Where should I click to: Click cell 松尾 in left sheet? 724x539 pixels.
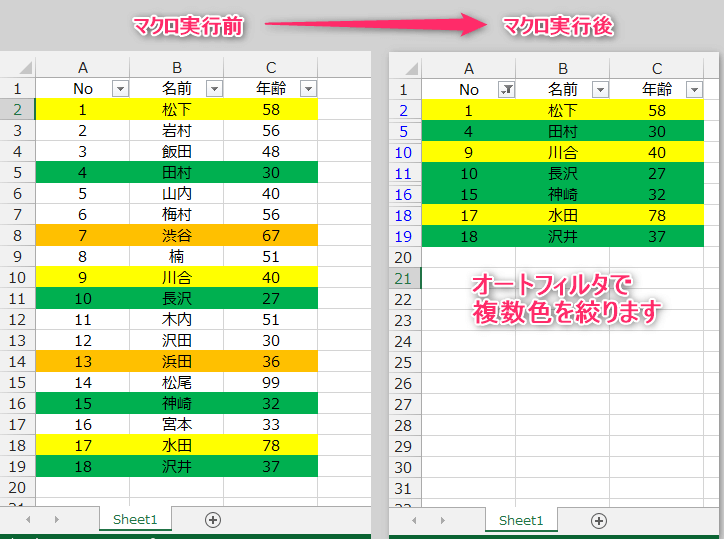pyautogui.click(x=177, y=382)
